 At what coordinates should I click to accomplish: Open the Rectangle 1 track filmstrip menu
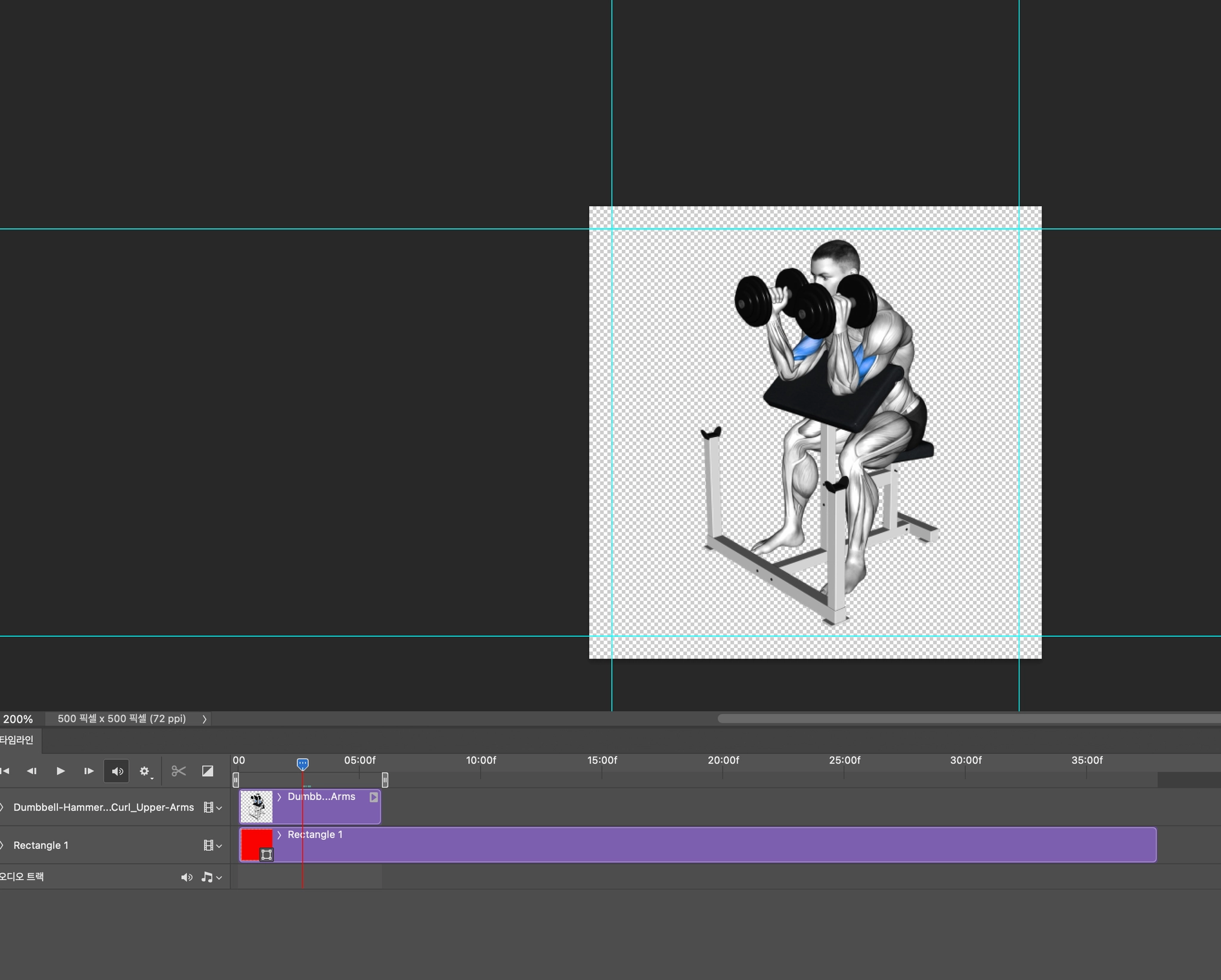point(212,845)
